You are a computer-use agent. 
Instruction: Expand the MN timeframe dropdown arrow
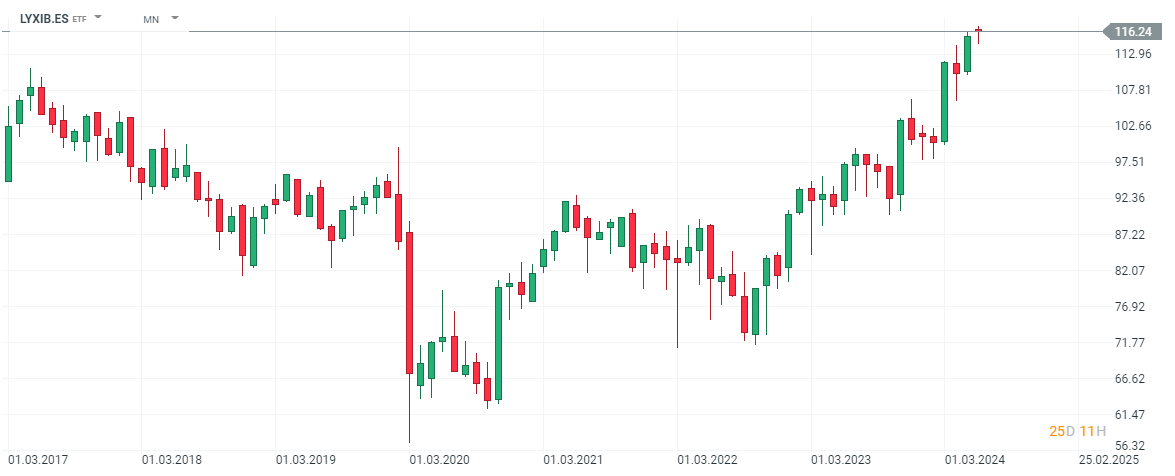[175, 18]
